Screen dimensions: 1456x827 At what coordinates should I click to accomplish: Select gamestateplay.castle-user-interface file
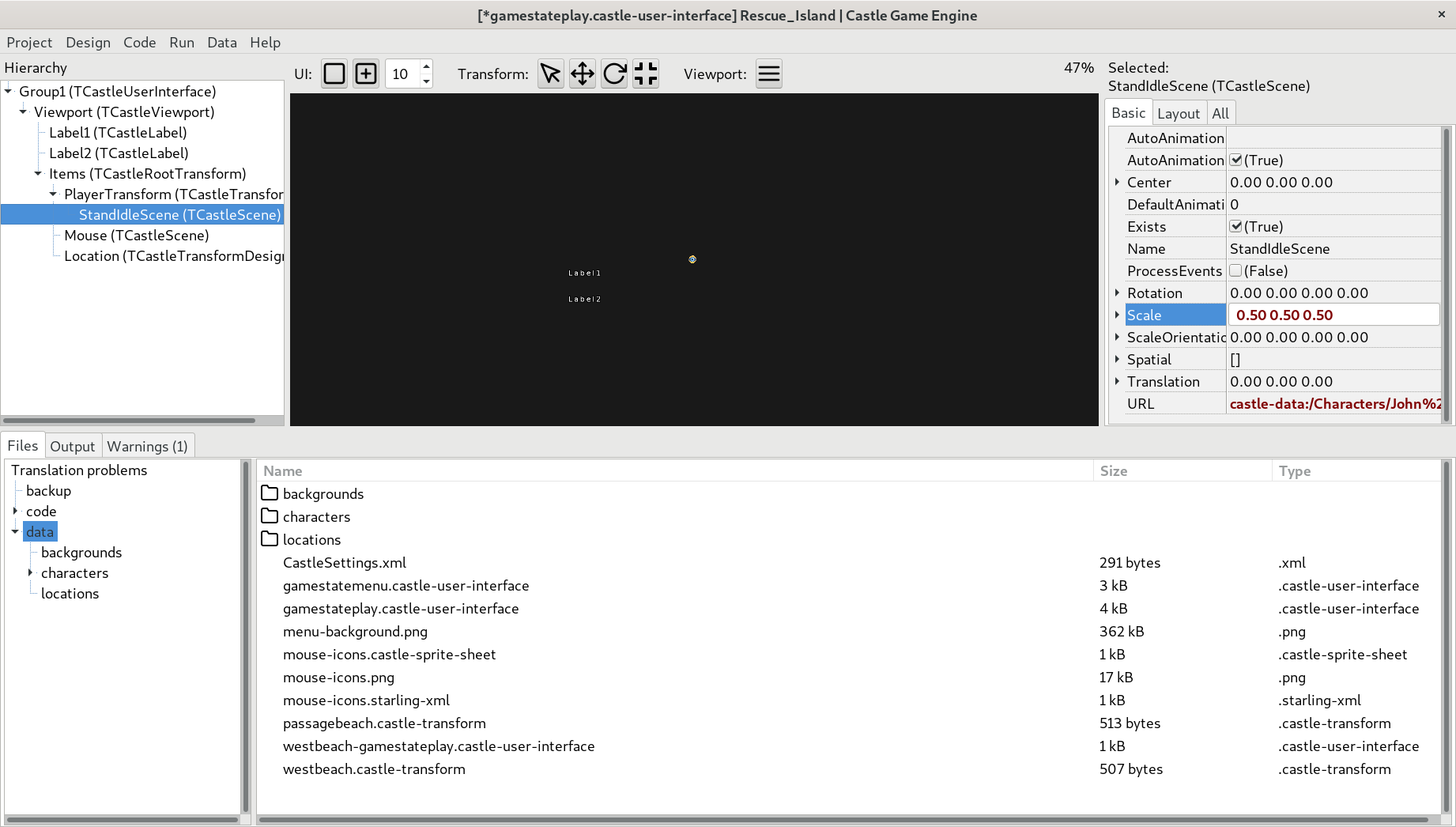click(401, 608)
